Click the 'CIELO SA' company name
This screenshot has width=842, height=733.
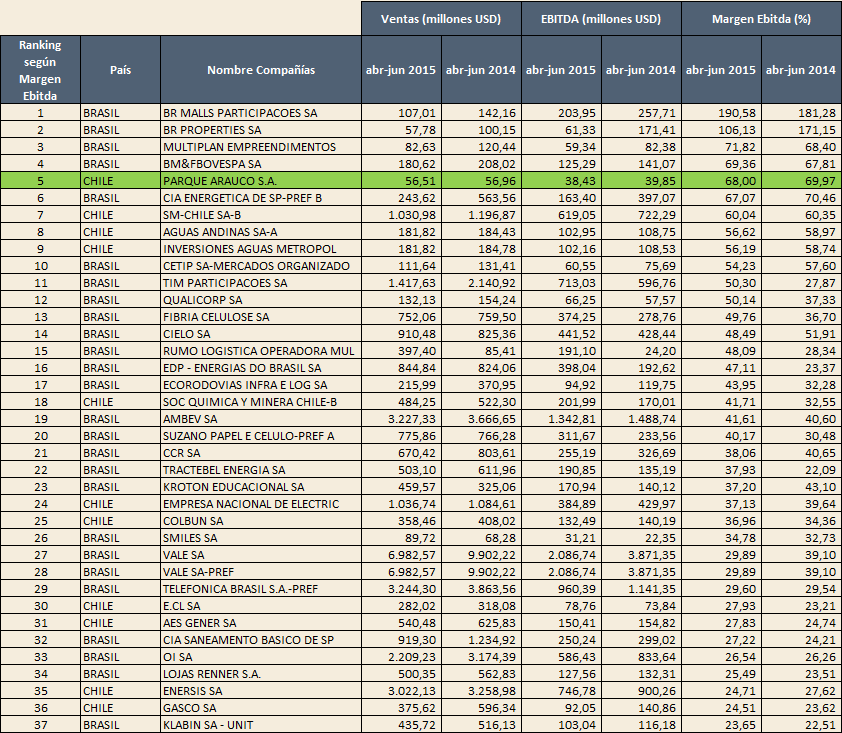tap(186, 334)
